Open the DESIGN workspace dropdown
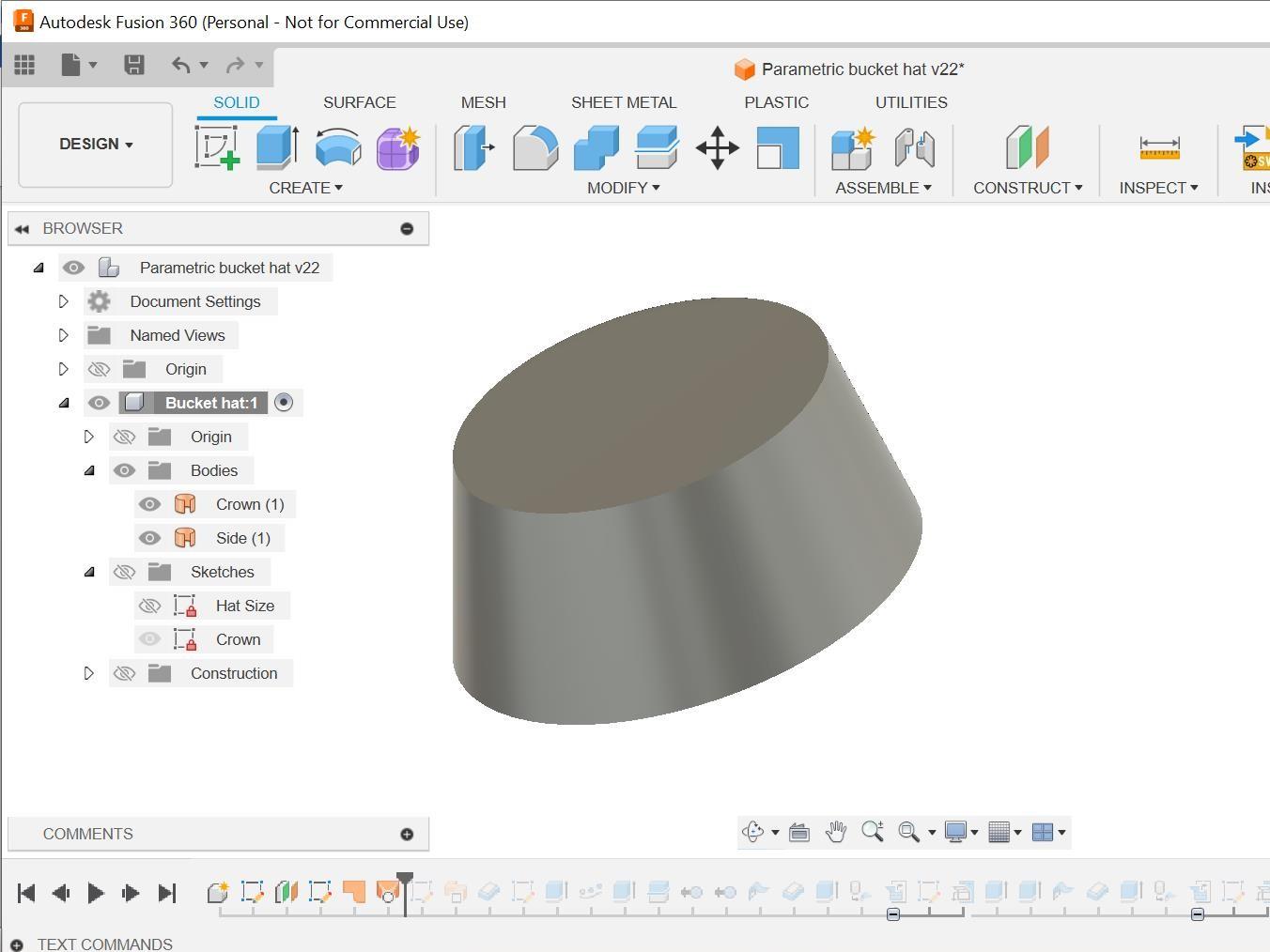This screenshot has width=1270, height=952. 96,145
